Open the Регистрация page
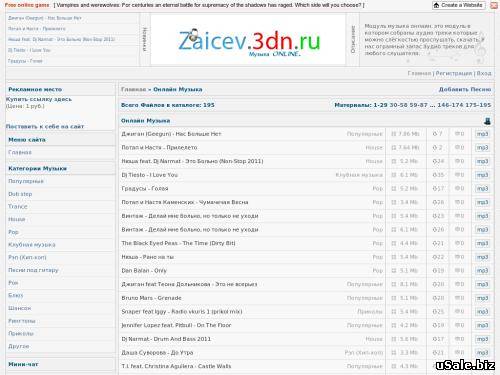This screenshot has width=500, height=375. (x=454, y=73)
